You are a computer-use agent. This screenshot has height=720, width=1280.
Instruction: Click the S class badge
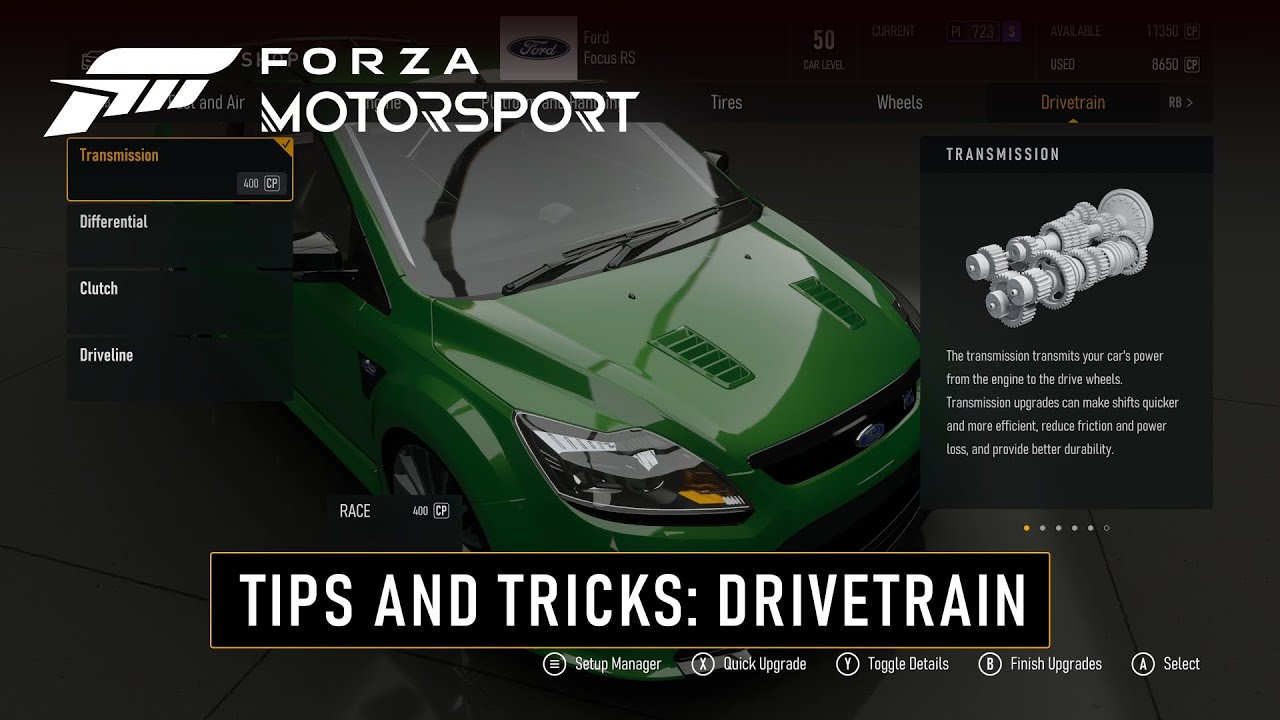point(1012,32)
